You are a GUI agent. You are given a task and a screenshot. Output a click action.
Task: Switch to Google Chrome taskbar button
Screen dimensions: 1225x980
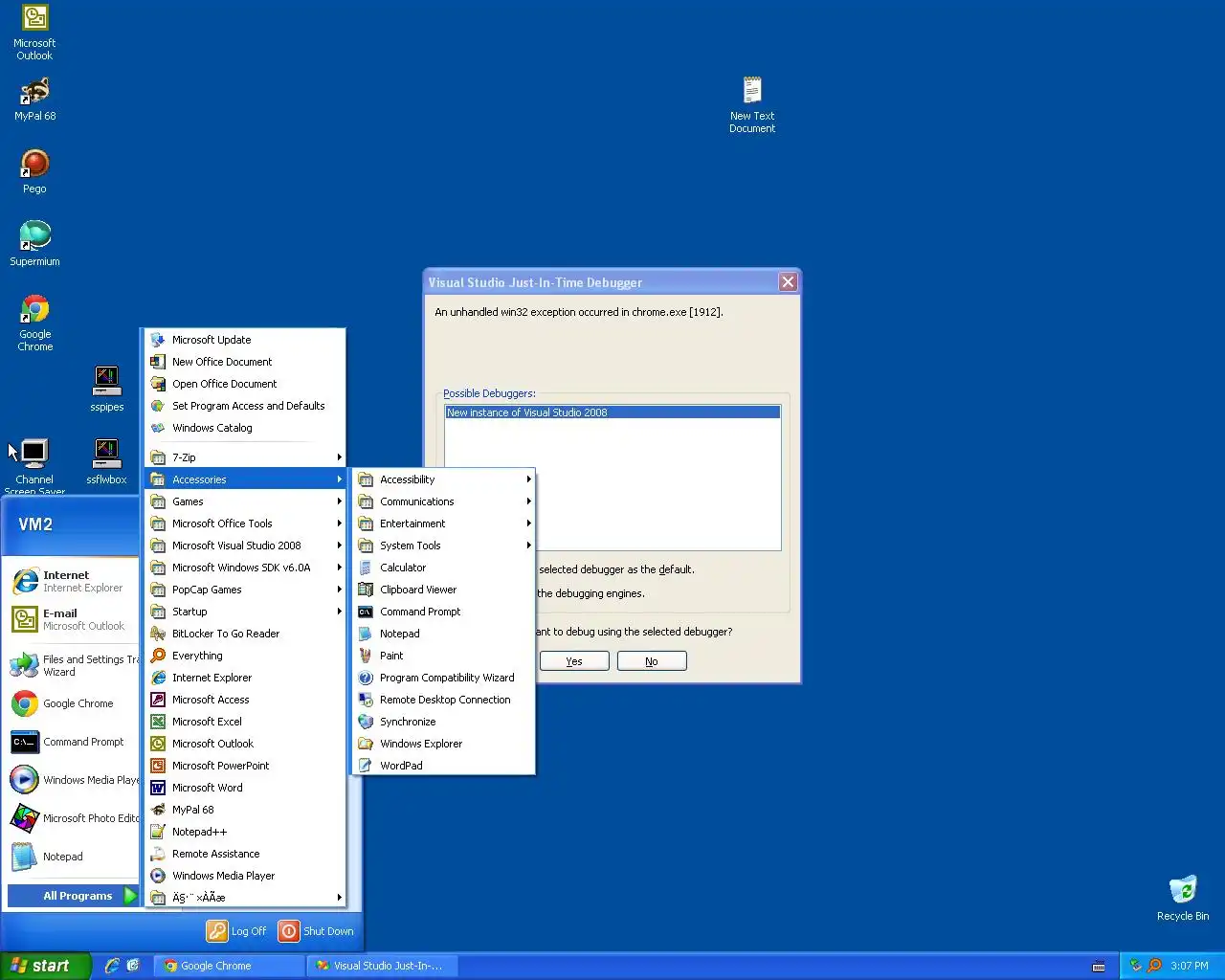pos(229,966)
